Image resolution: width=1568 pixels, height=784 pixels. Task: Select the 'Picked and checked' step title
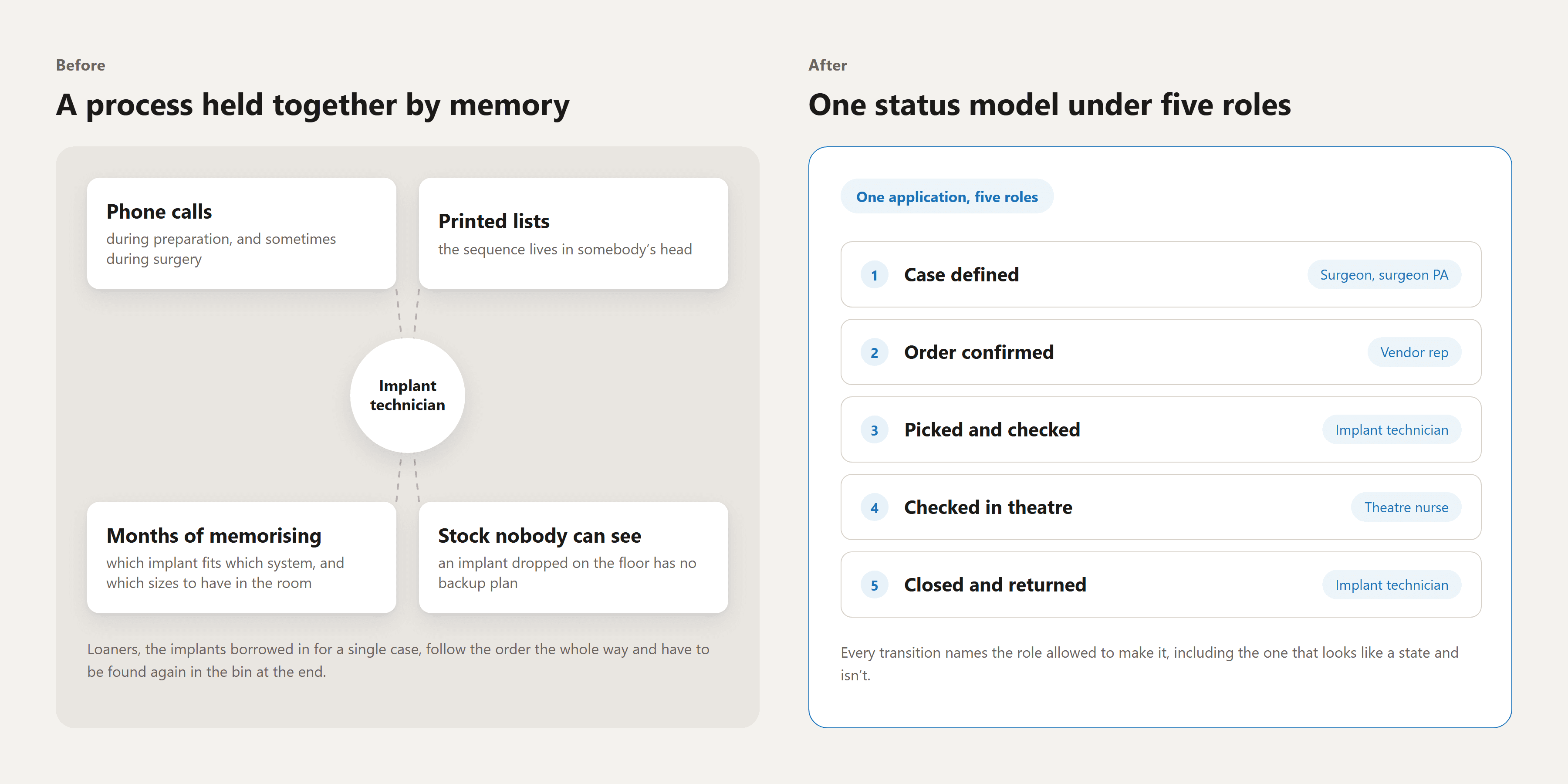pyautogui.click(x=992, y=430)
